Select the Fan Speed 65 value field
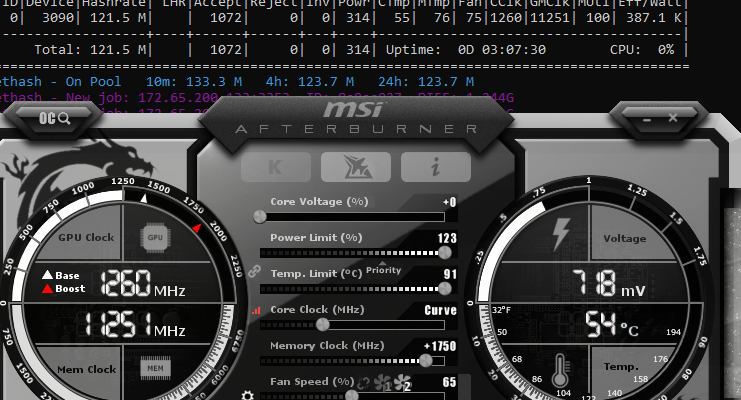The height and width of the screenshot is (400, 741). (x=449, y=382)
